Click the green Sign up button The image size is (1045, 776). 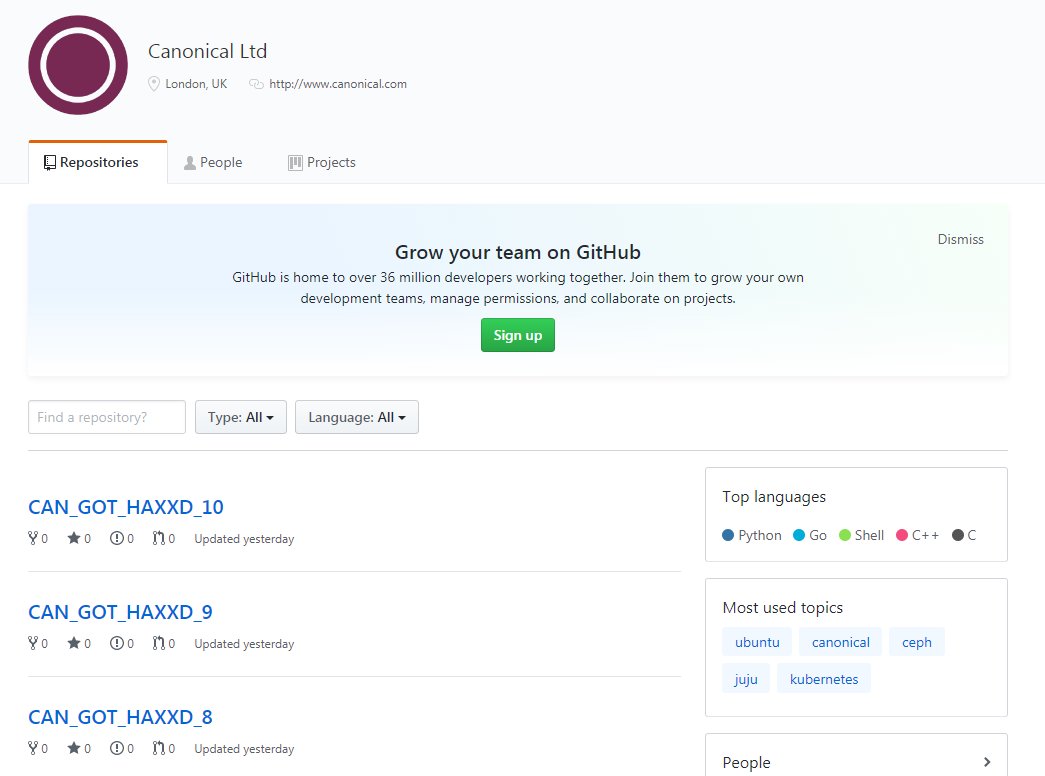click(x=518, y=335)
